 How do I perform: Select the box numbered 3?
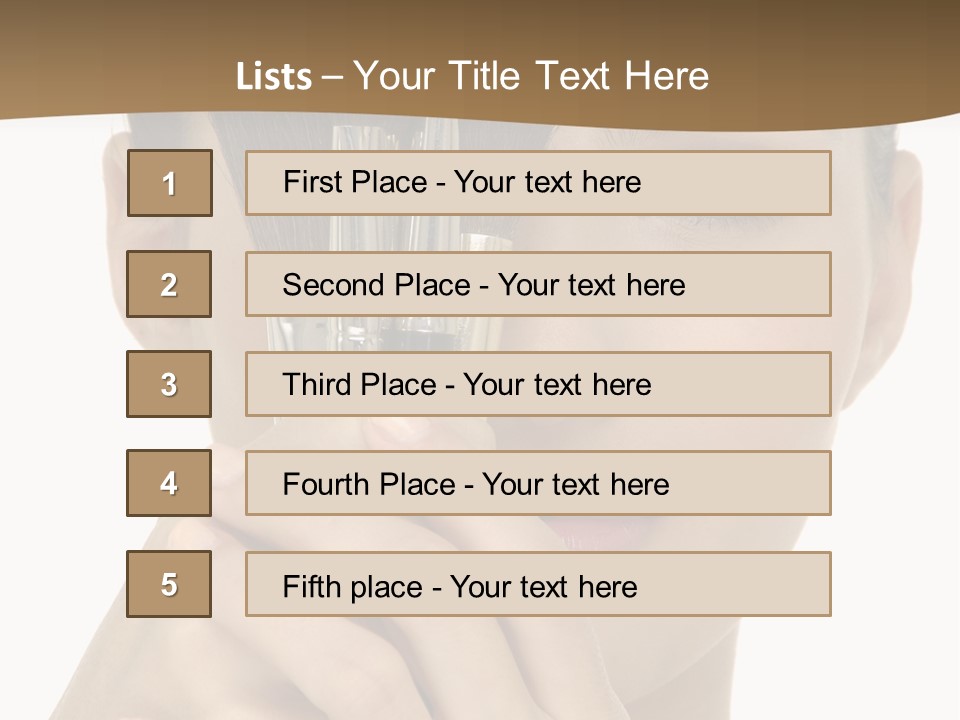(169, 384)
